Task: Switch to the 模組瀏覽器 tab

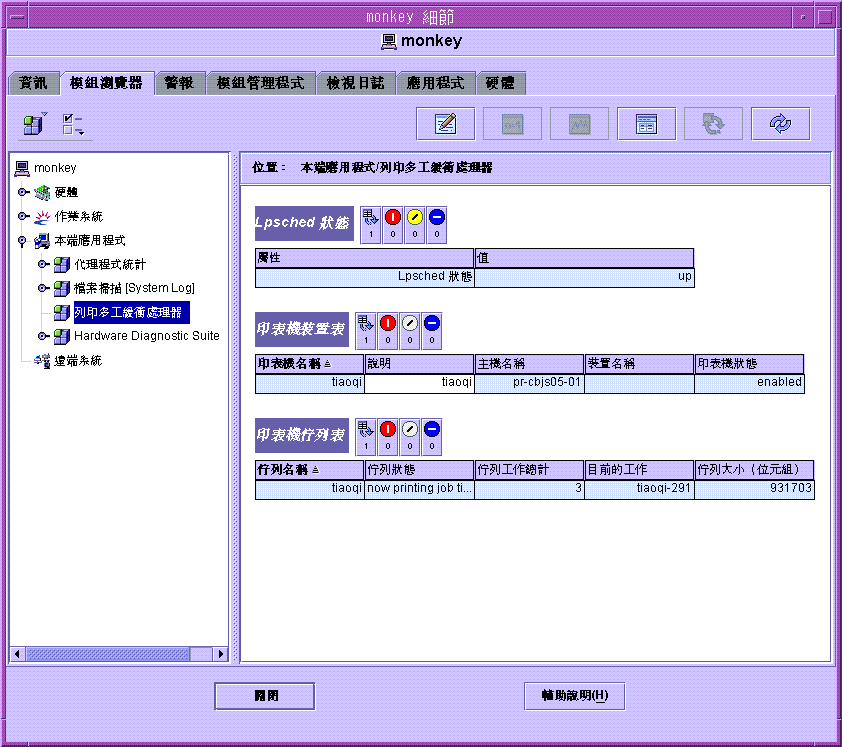Action: 106,83
